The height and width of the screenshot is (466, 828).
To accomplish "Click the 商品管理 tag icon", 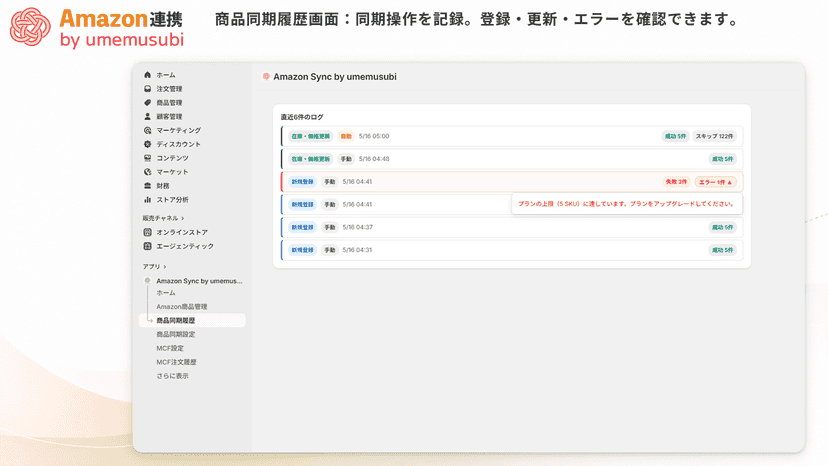I will pyautogui.click(x=147, y=102).
